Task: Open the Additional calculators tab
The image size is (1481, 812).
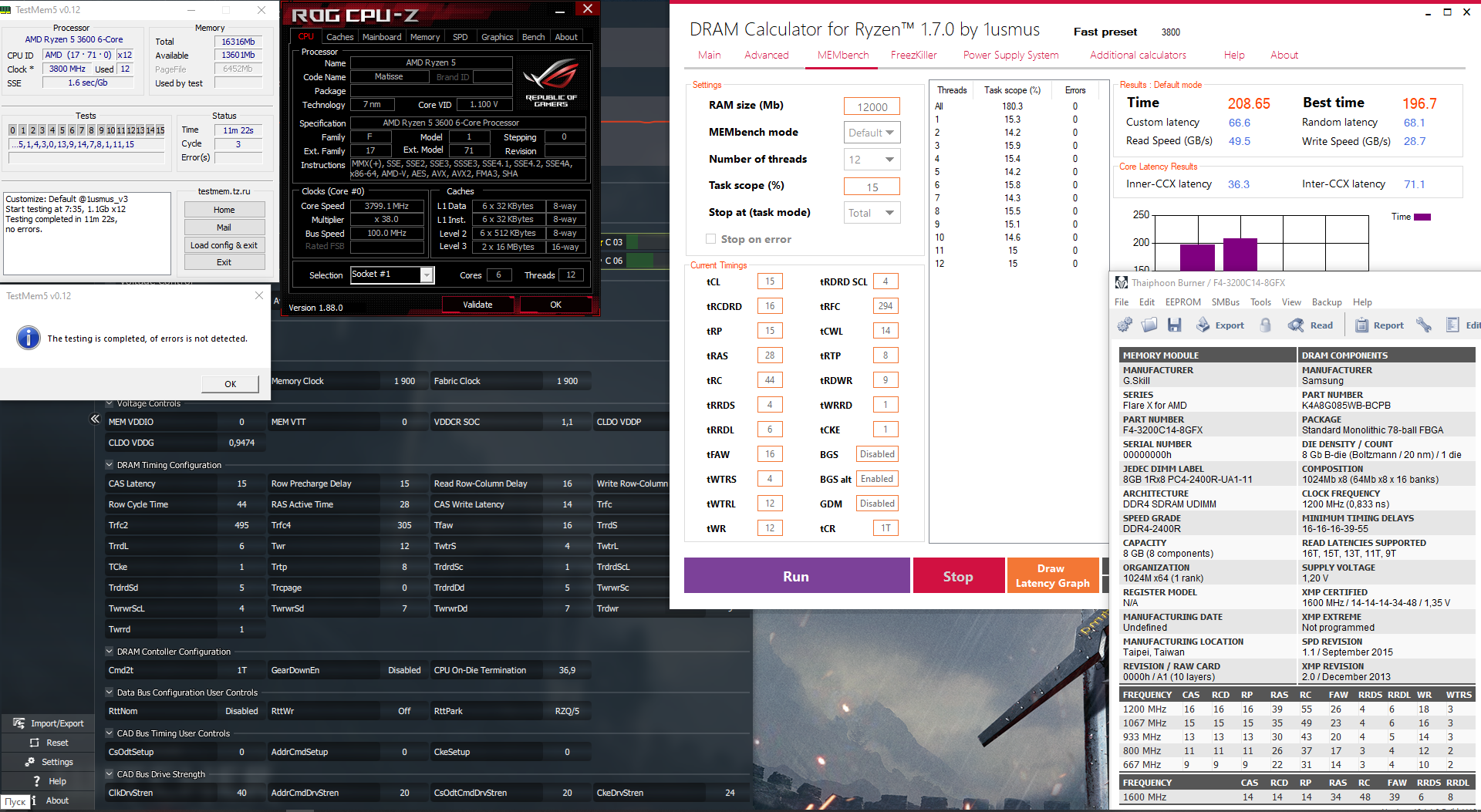Action: point(1138,56)
